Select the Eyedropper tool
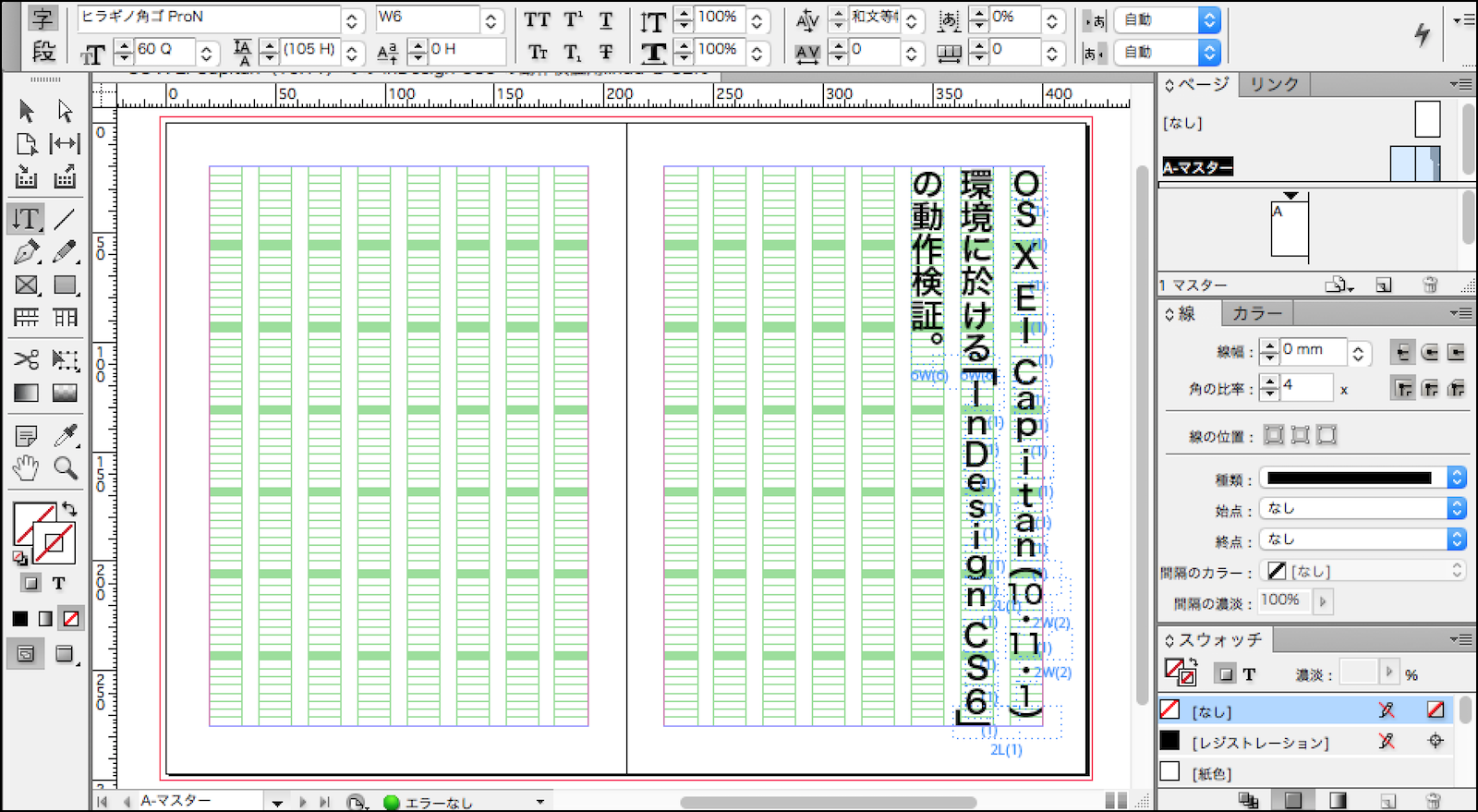Screen dimensions: 1478x812 click(65, 435)
